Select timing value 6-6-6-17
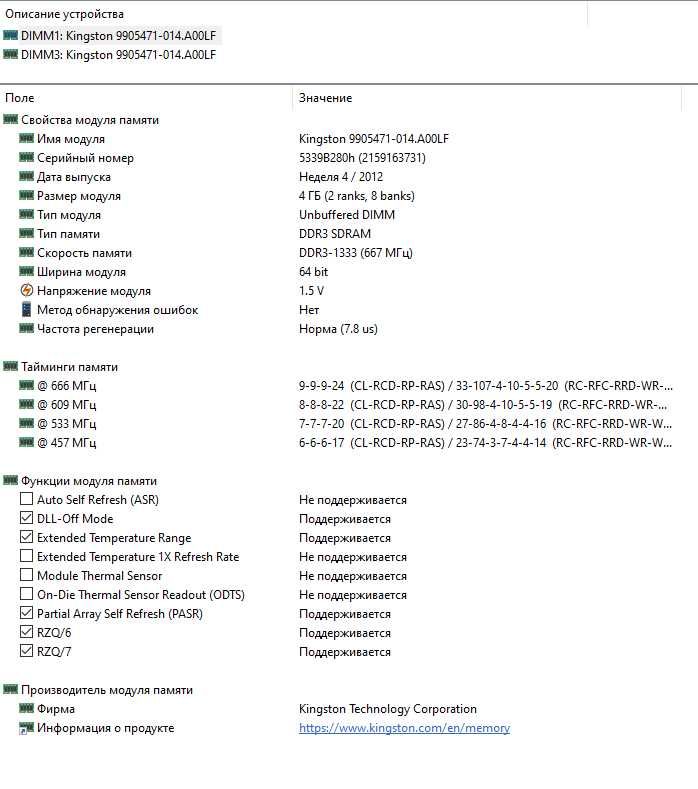Image resolution: width=698 pixels, height=789 pixels. pyautogui.click(x=322, y=443)
